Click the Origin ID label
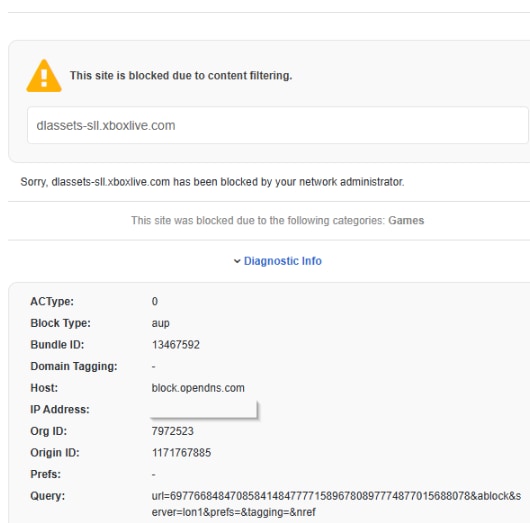 point(55,453)
